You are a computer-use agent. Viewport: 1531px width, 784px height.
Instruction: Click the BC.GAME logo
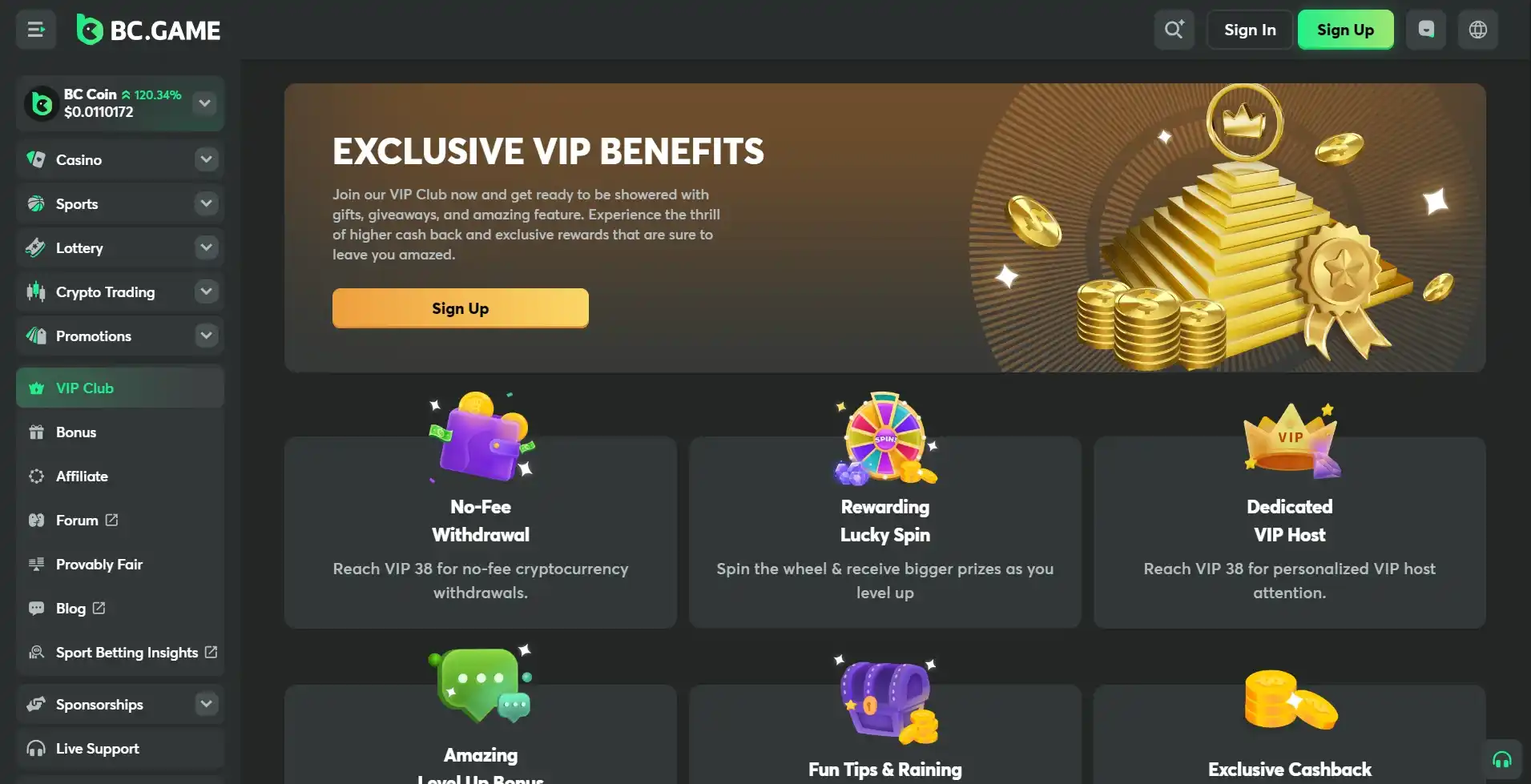pyautogui.click(x=149, y=30)
